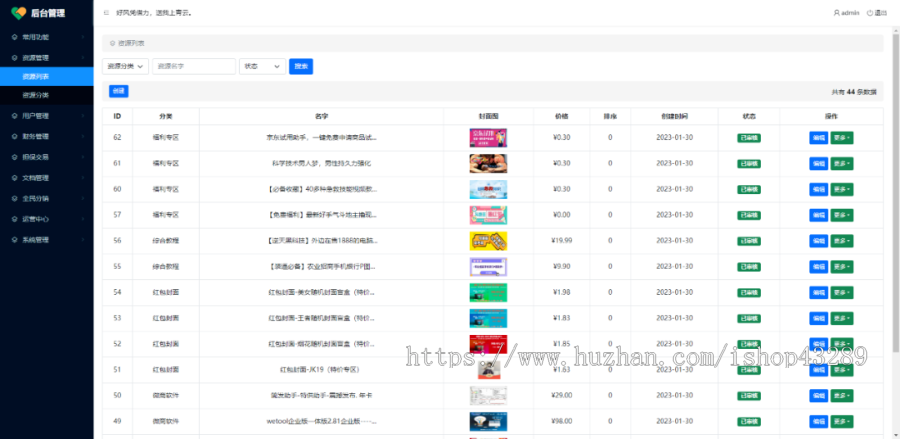Click the 已审核 status badge in row 57

pyautogui.click(x=748, y=215)
